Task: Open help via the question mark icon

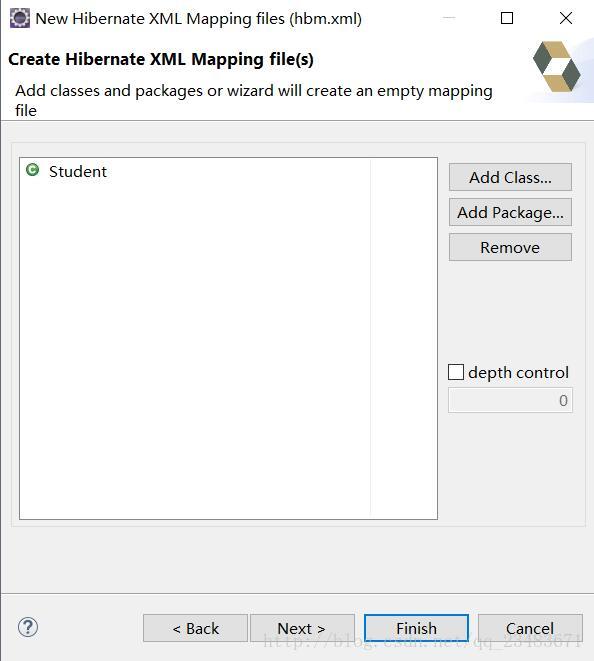Action: pyautogui.click(x=28, y=627)
